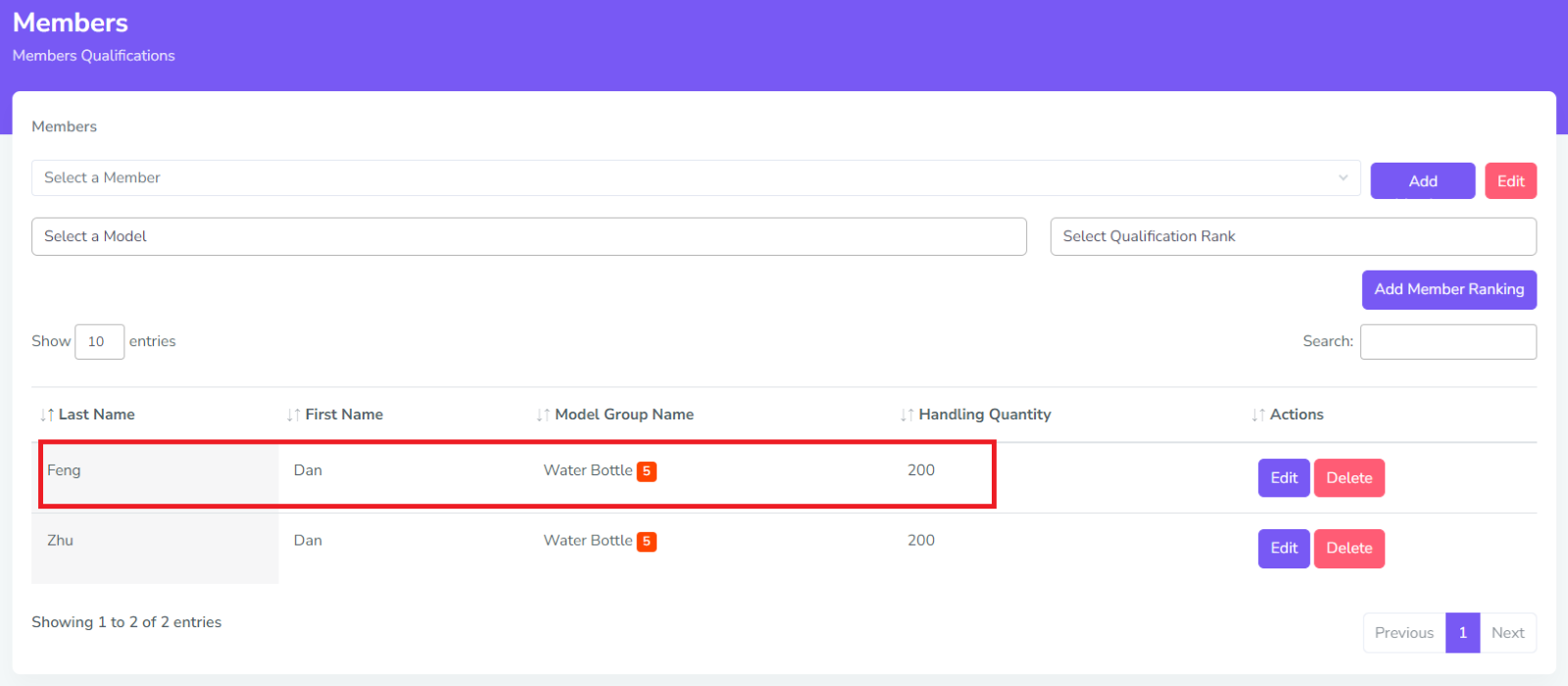Open the Select a Model dropdown

pyautogui.click(x=528, y=237)
